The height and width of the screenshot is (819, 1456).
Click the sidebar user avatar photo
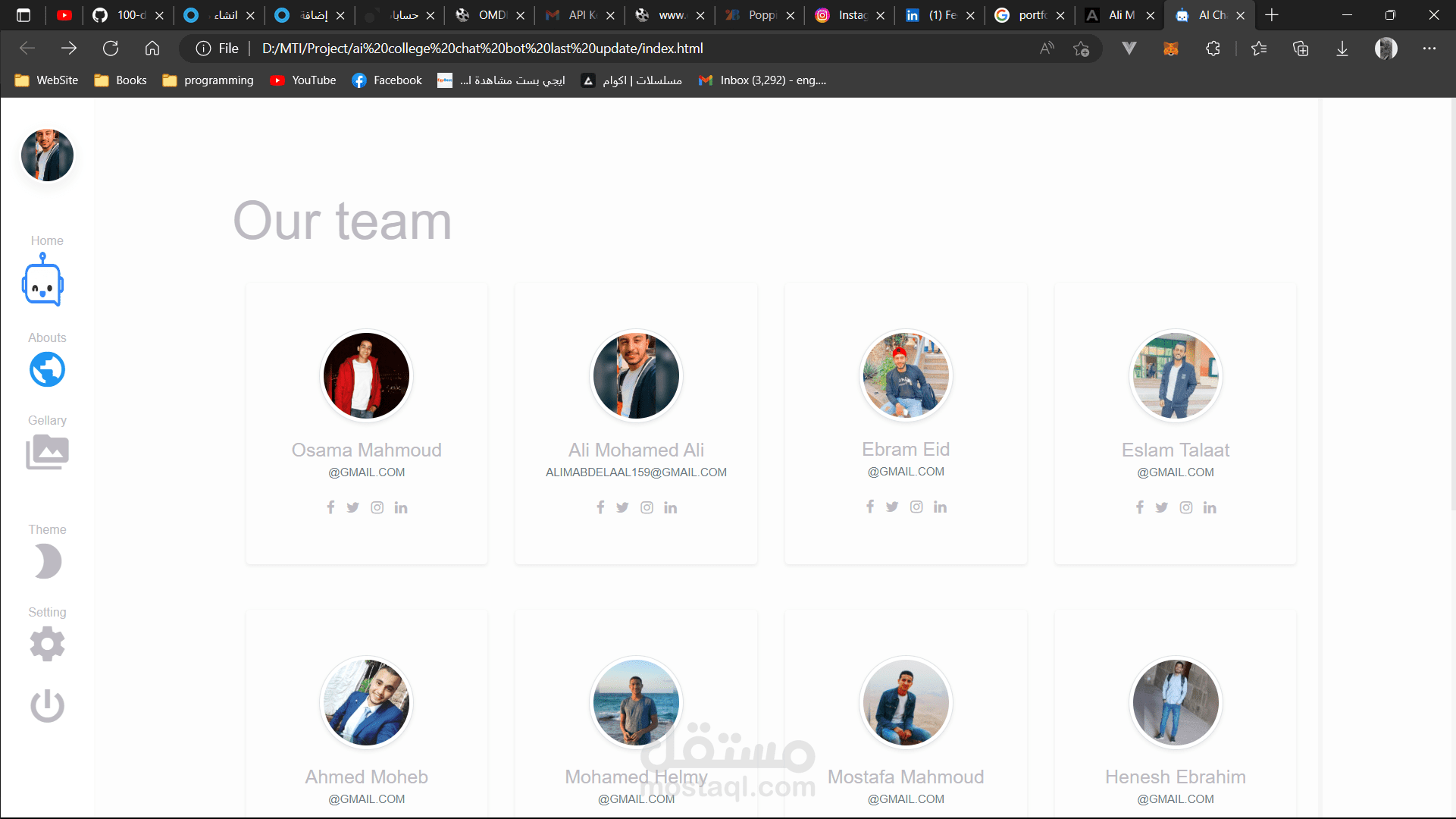coord(47,155)
